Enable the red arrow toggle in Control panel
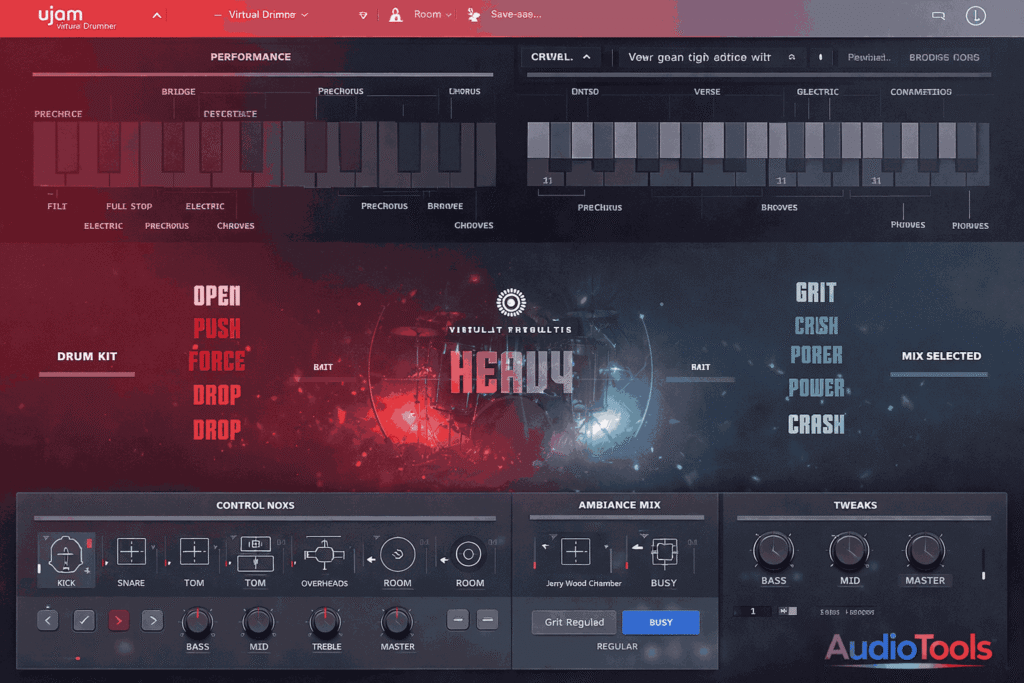This screenshot has width=1024, height=683. pos(118,620)
